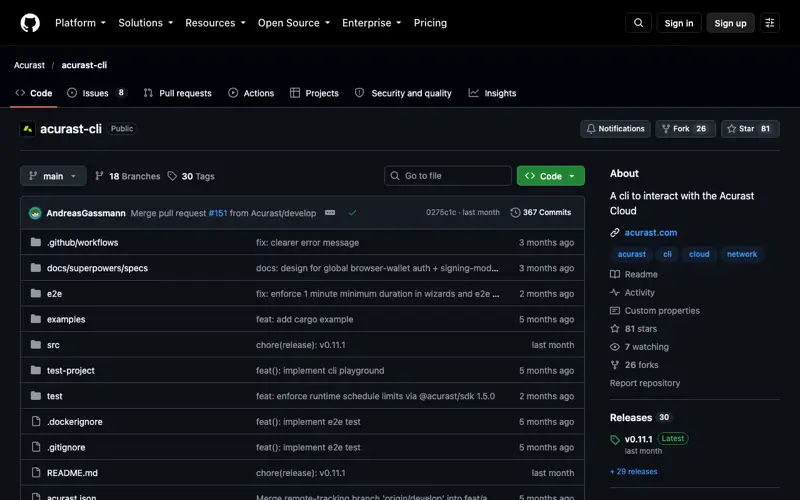
Task: Click the file icon next to .dockerignore
Action: [x=36, y=421]
